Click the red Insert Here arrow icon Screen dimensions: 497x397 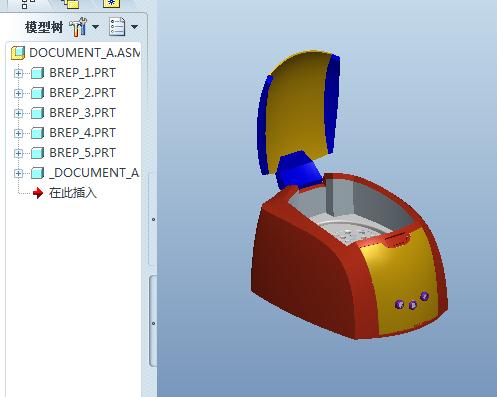[x=38, y=193]
